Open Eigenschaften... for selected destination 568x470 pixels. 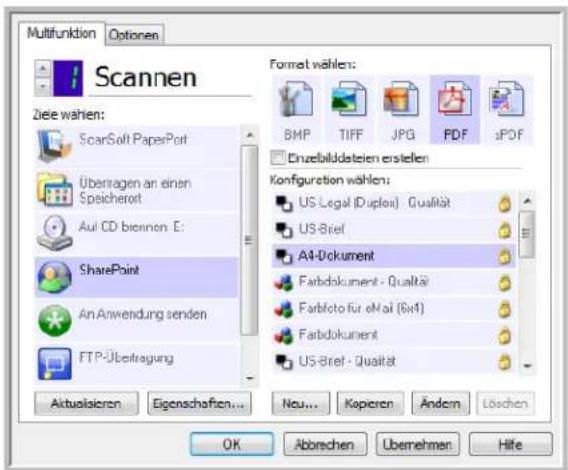(x=199, y=403)
